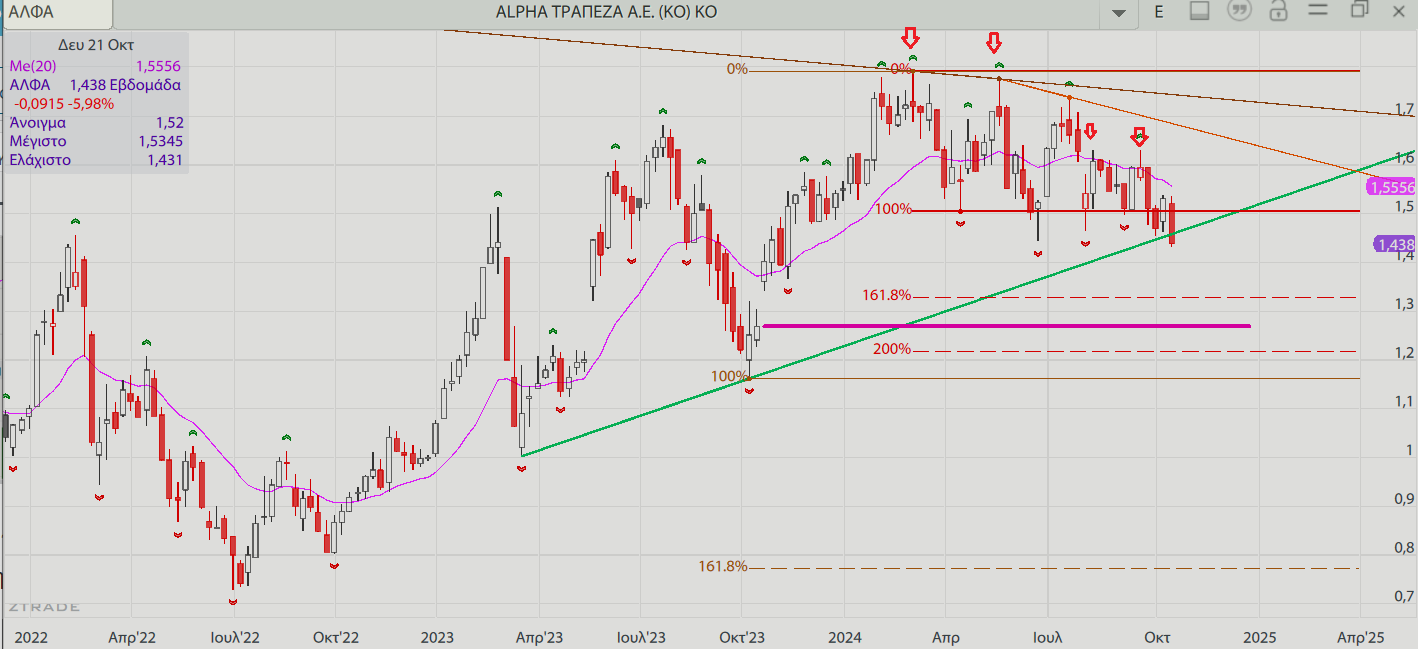Viewport: 1418px width, 649px height.
Task: Open the quotation marks comment icon
Action: (x=1240, y=11)
